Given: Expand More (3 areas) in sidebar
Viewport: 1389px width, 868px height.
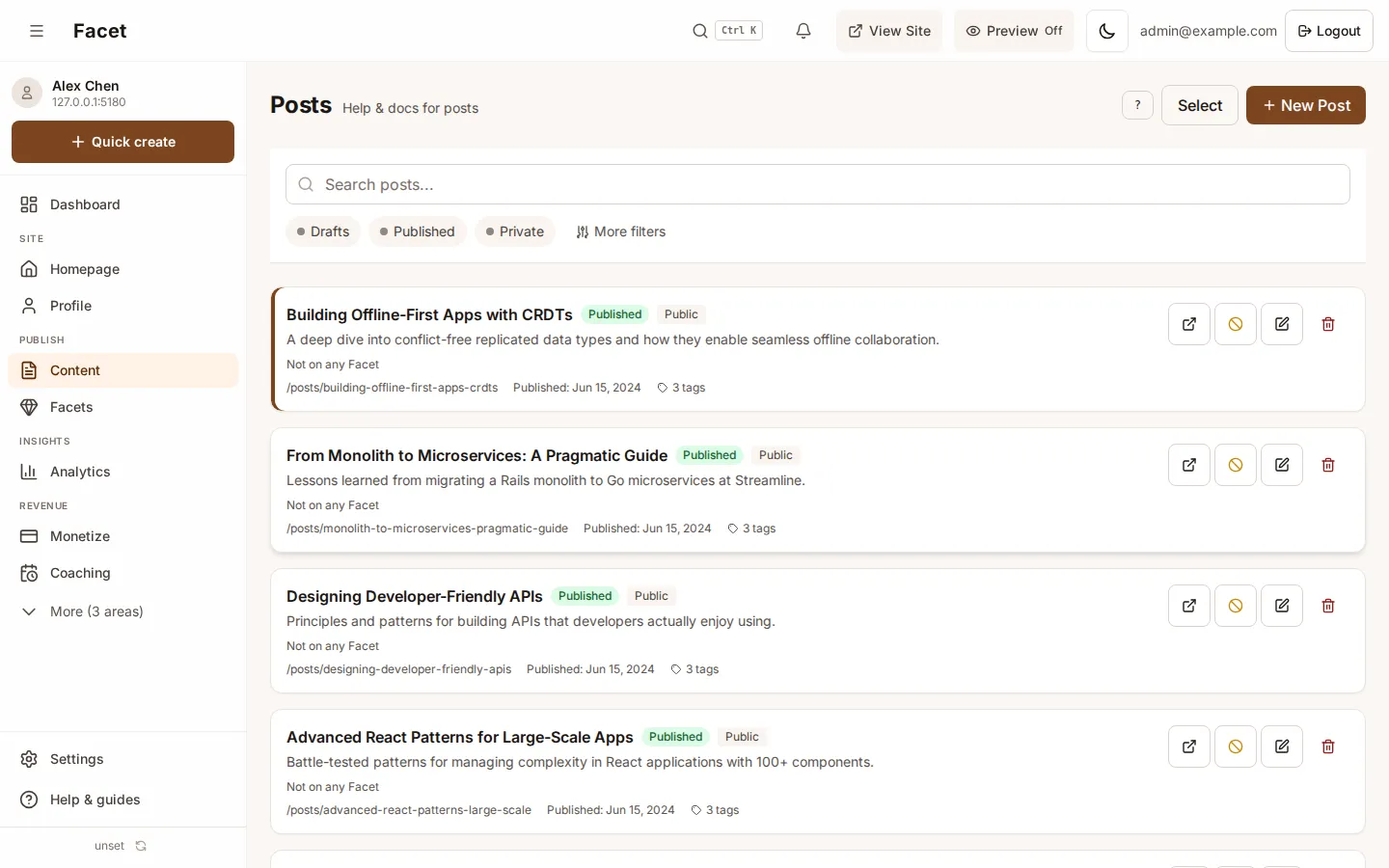Looking at the screenshot, I should click(123, 611).
